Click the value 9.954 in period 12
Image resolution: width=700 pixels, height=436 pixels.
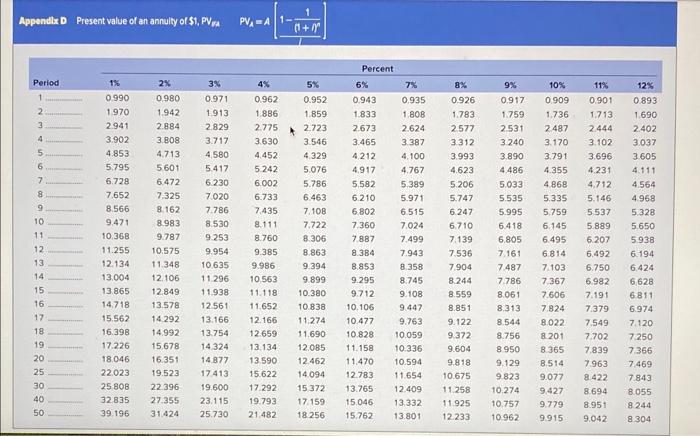217,252
